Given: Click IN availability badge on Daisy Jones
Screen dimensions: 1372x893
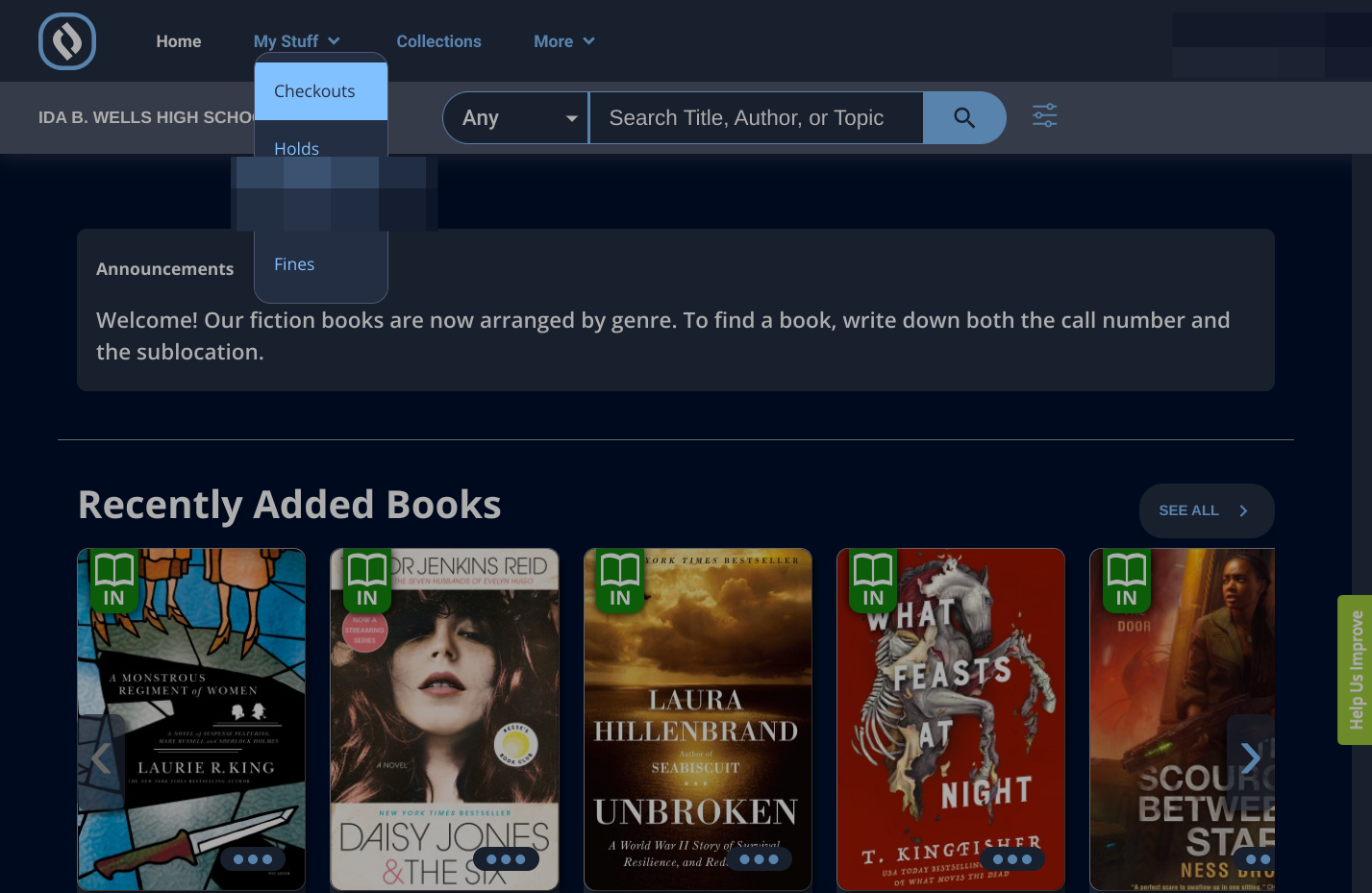Looking at the screenshot, I should coord(367,582).
